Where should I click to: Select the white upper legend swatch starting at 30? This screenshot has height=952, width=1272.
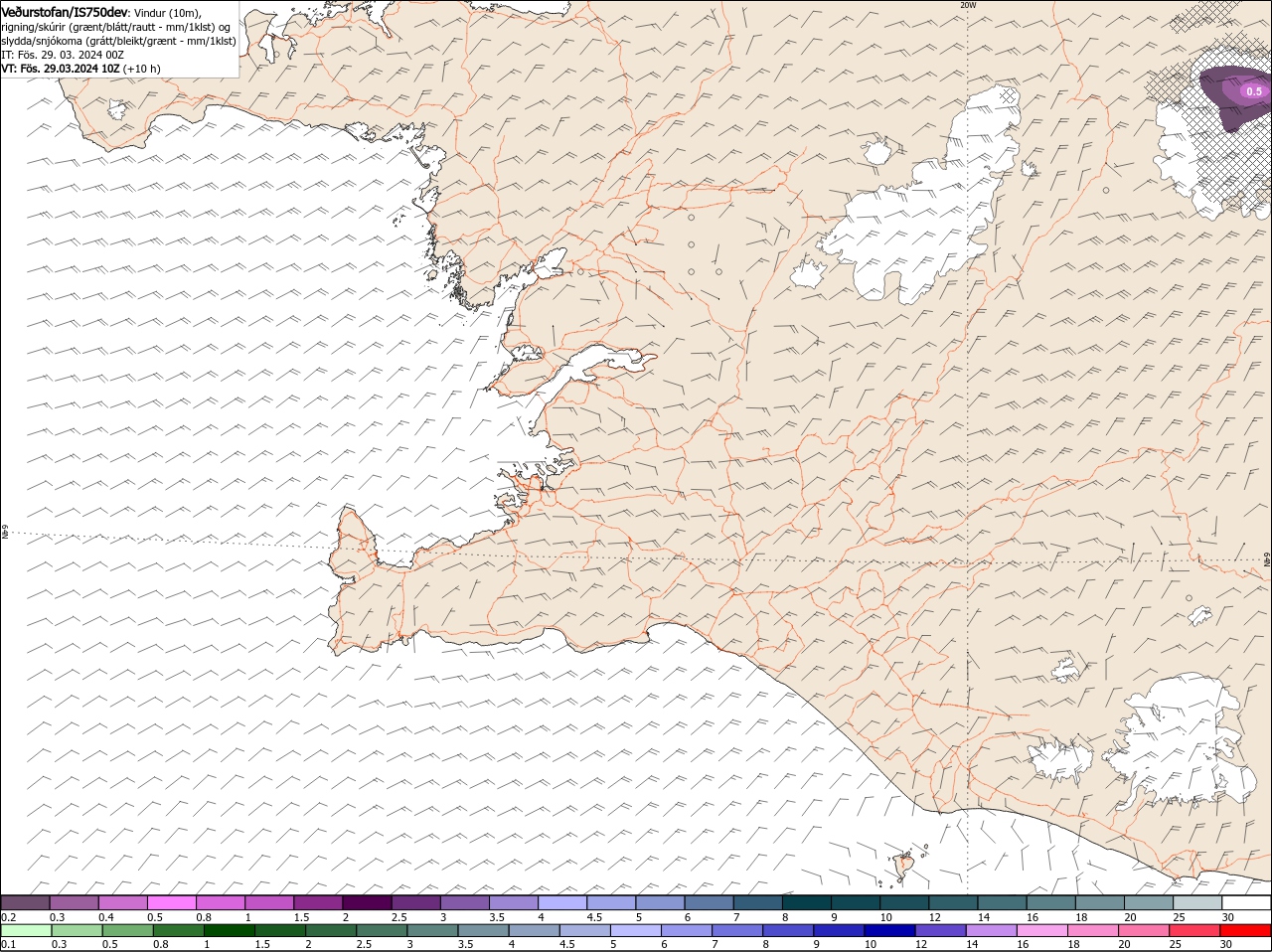pyautogui.click(x=1247, y=902)
